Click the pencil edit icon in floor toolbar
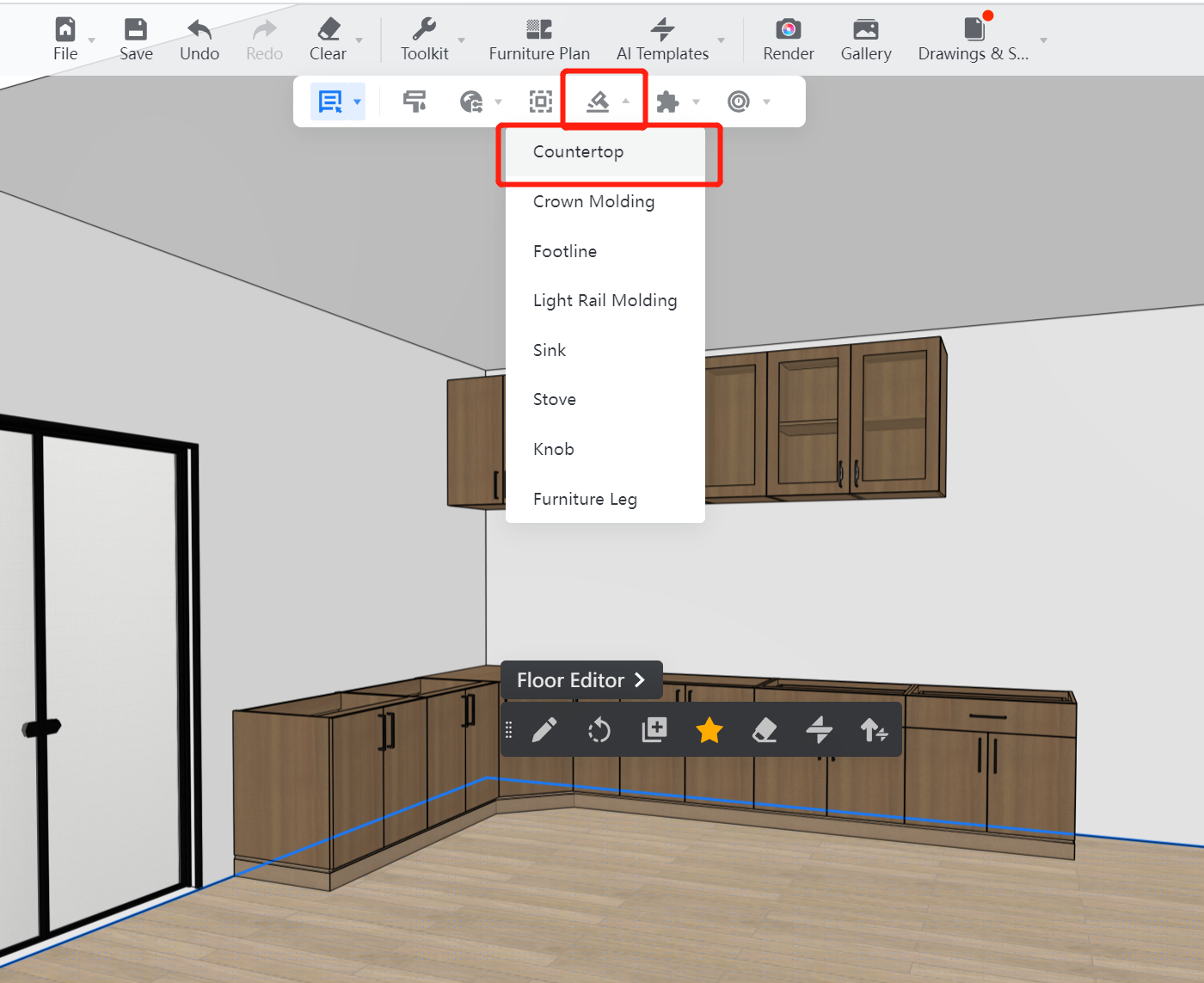Image resolution: width=1204 pixels, height=983 pixels. pos(544,730)
